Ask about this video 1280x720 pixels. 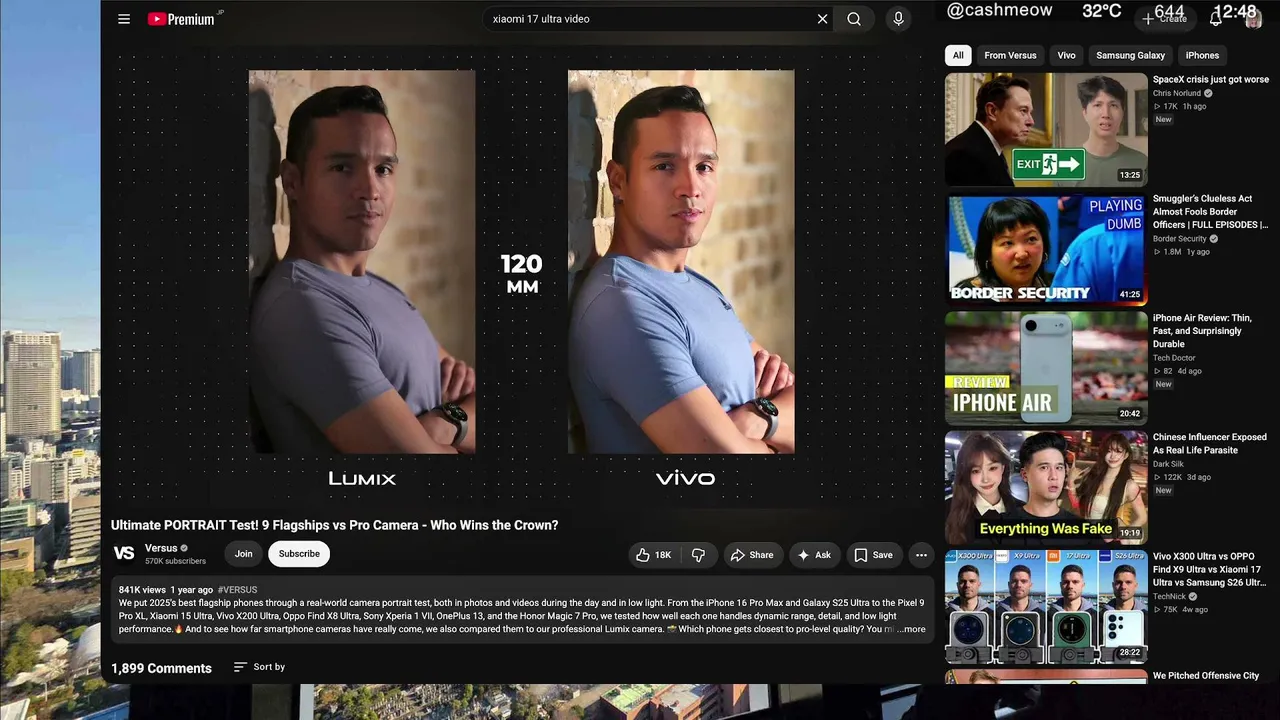coord(814,555)
